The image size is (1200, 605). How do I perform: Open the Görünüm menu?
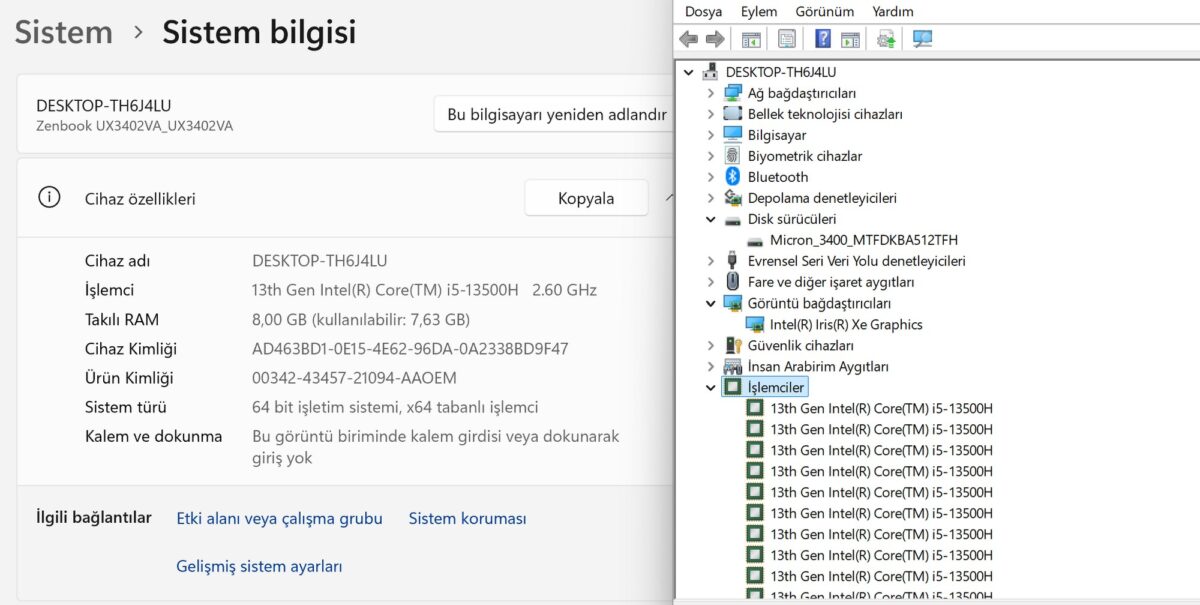click(825, 11)
